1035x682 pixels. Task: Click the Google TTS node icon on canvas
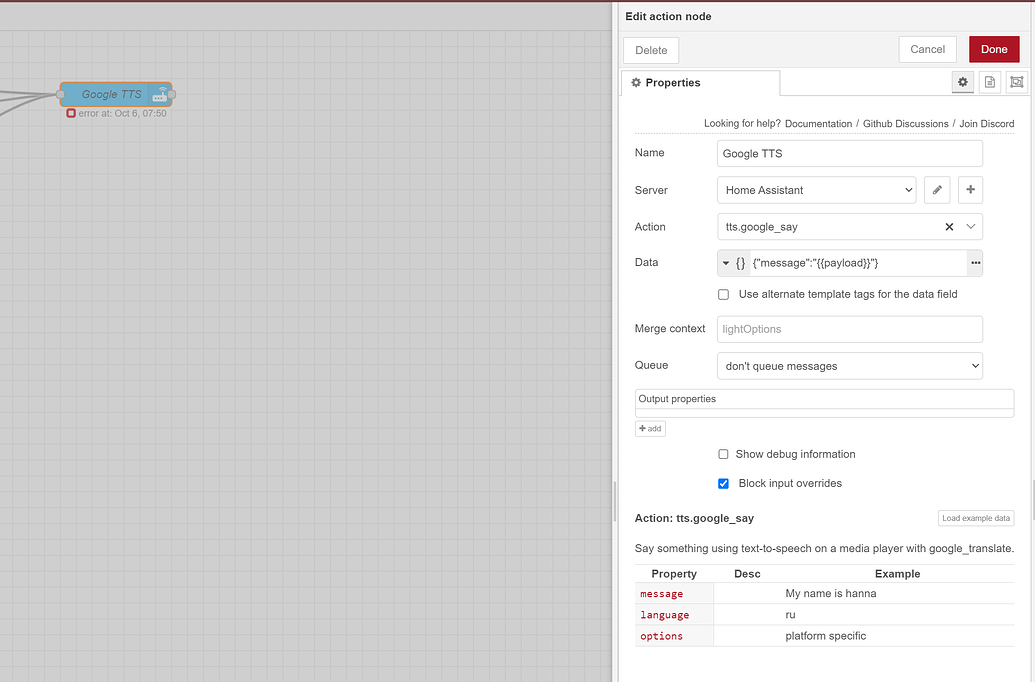[160, 94]
